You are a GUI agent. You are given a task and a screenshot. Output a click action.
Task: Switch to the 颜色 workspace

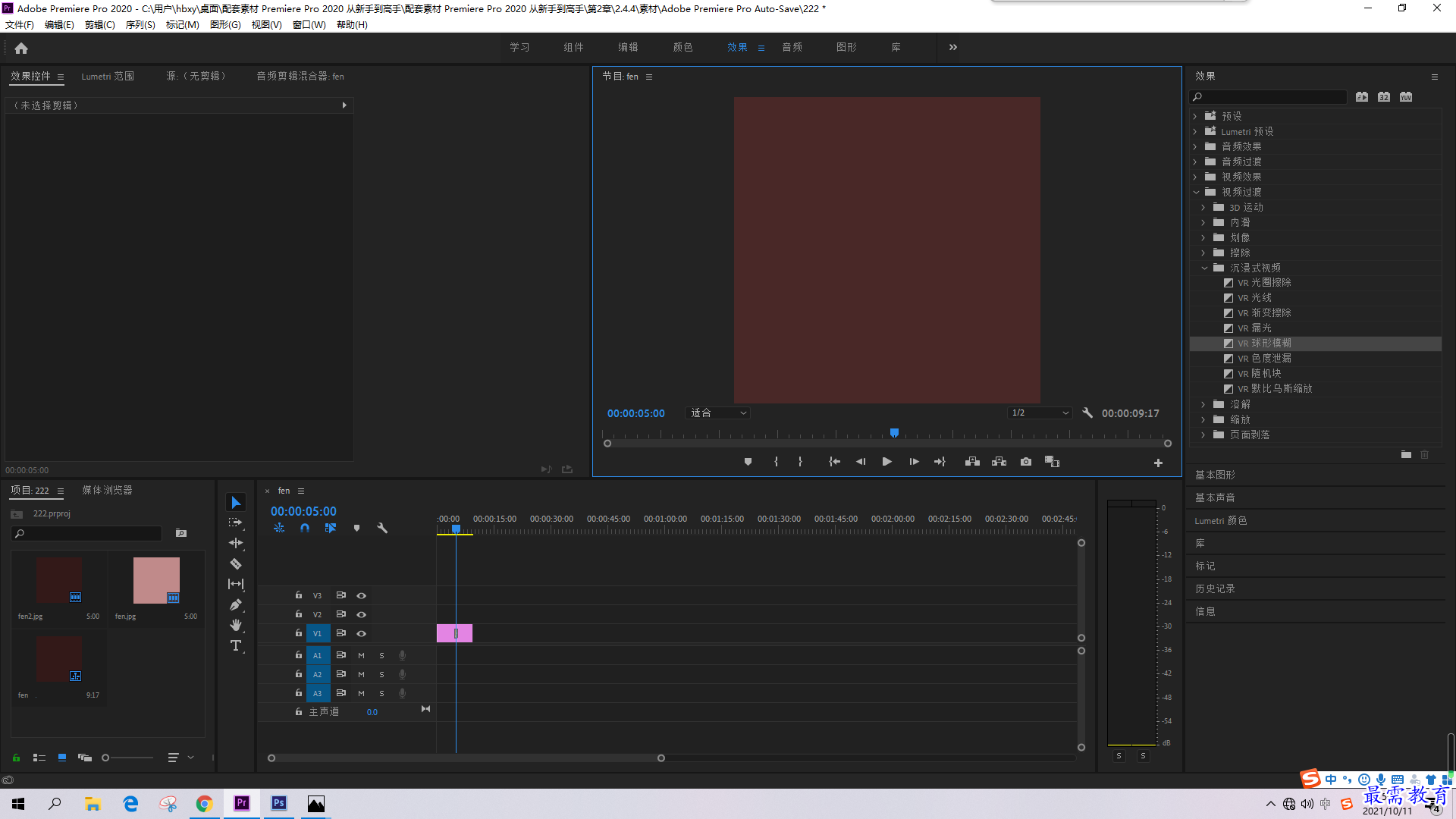click(x=682, y=47)
